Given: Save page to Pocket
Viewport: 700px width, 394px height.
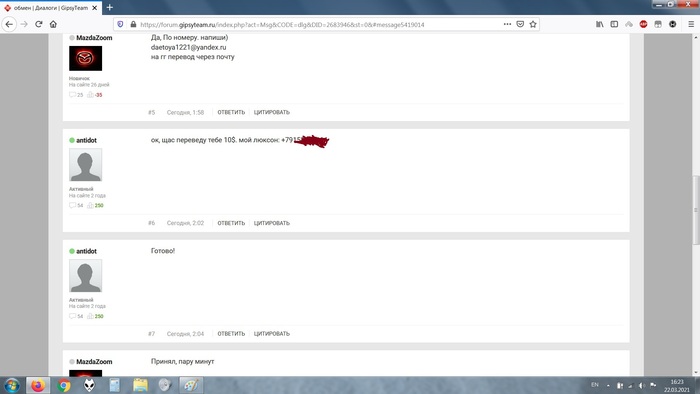Looking at the screenshot, I should (520, 24).
